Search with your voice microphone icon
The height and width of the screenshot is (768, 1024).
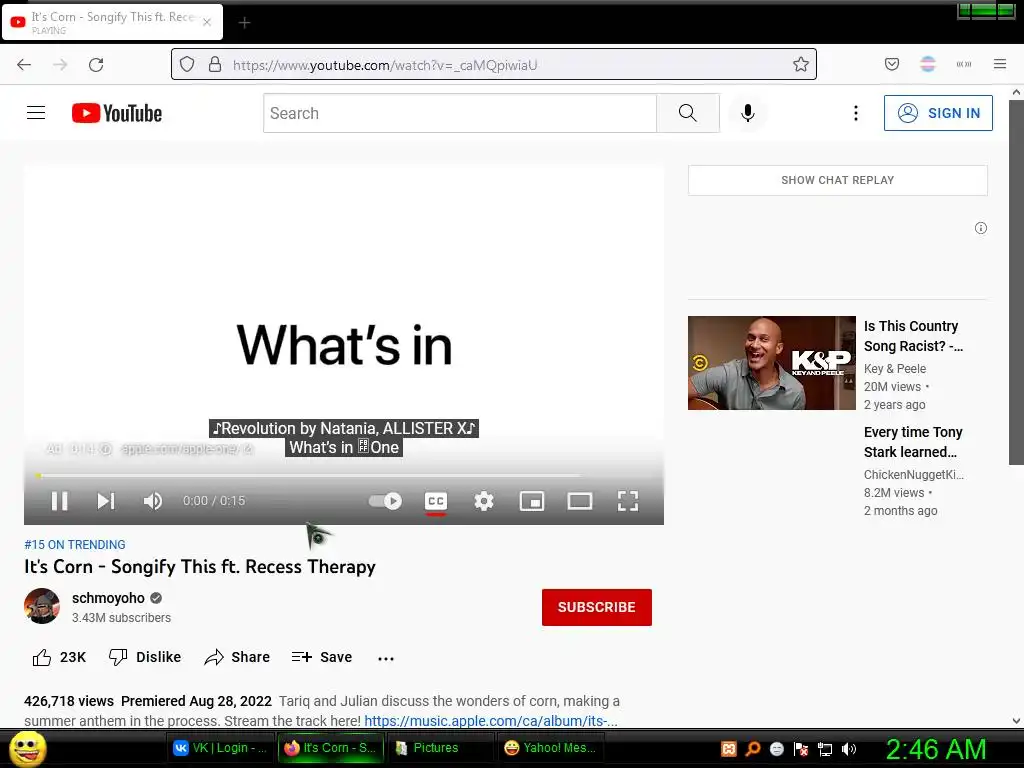tap(748, 113)
